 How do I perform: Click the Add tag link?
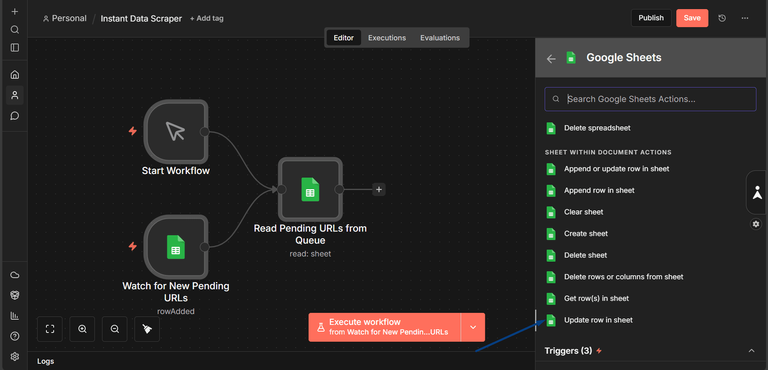[x=207, y=19]
